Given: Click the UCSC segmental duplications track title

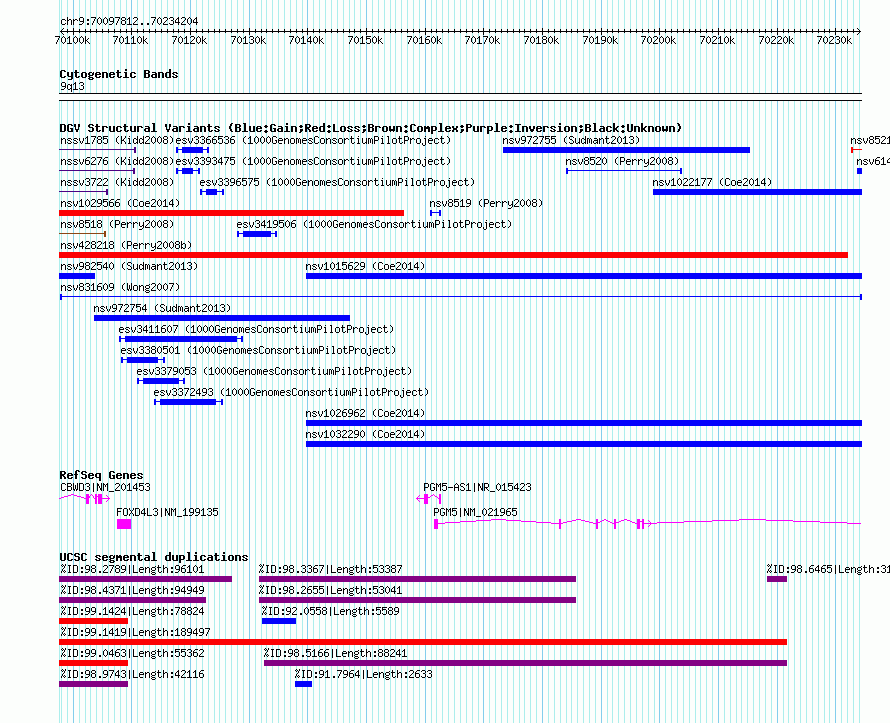Looking at the screenshot, I should coord(154,557).
